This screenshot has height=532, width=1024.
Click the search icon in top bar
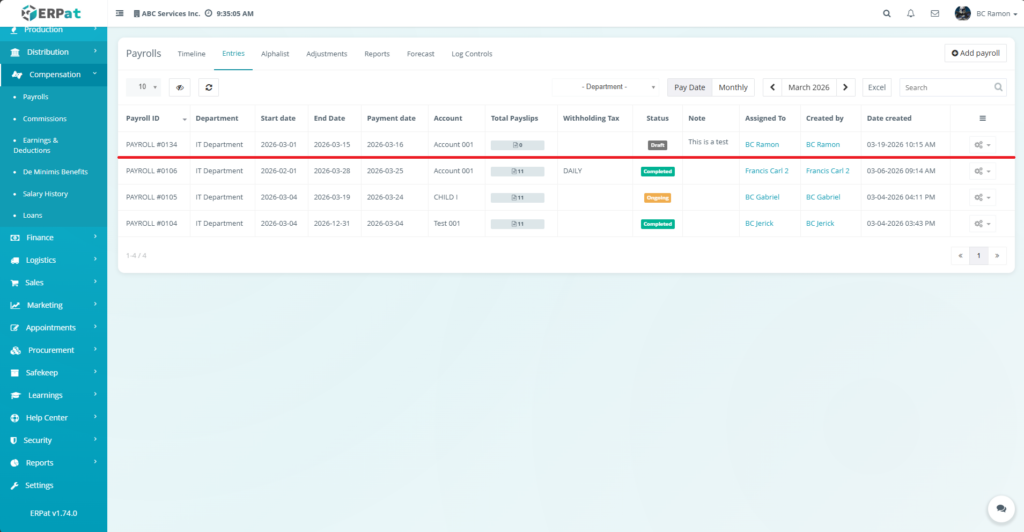point(886,14)
